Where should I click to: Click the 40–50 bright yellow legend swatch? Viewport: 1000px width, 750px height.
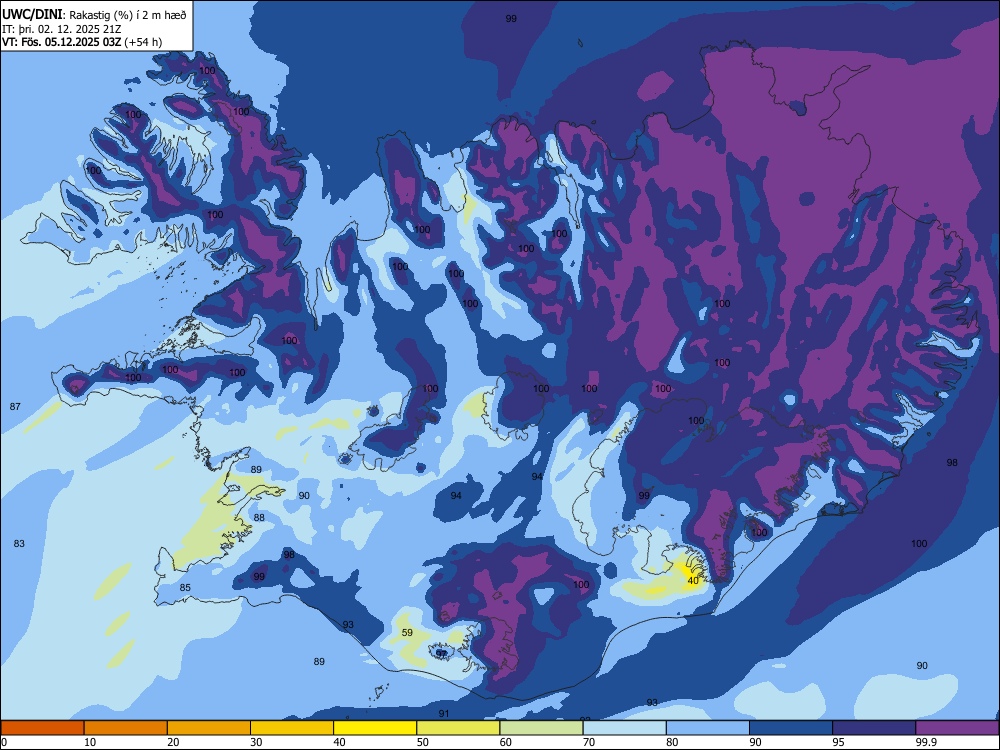[375, 728]
